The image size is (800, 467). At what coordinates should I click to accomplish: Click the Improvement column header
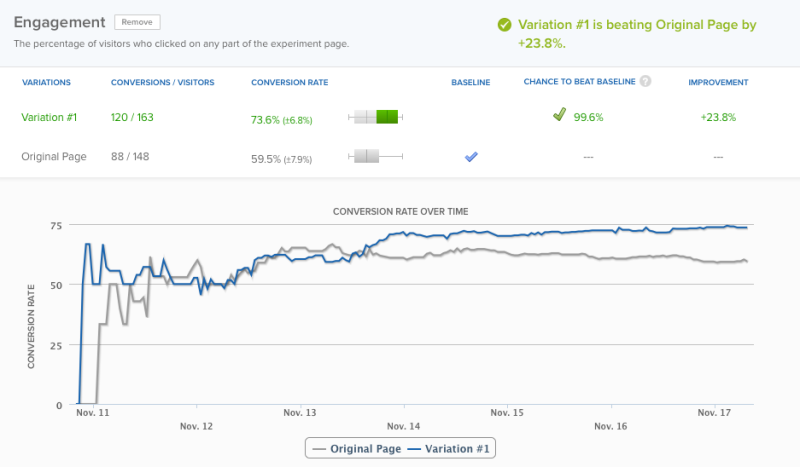click(718, 82)
